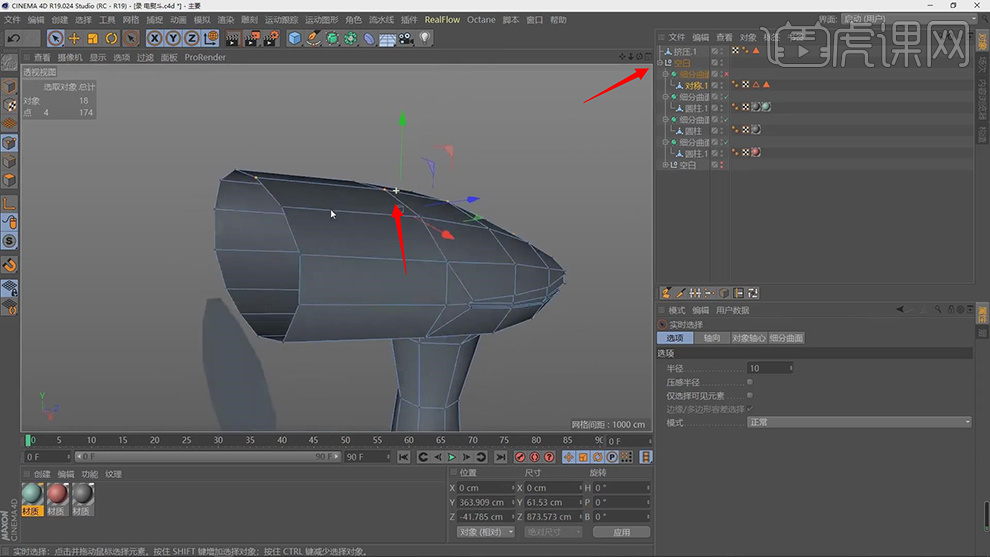
Task: Click the 应用 apply button
Action: tap(621, 532)
